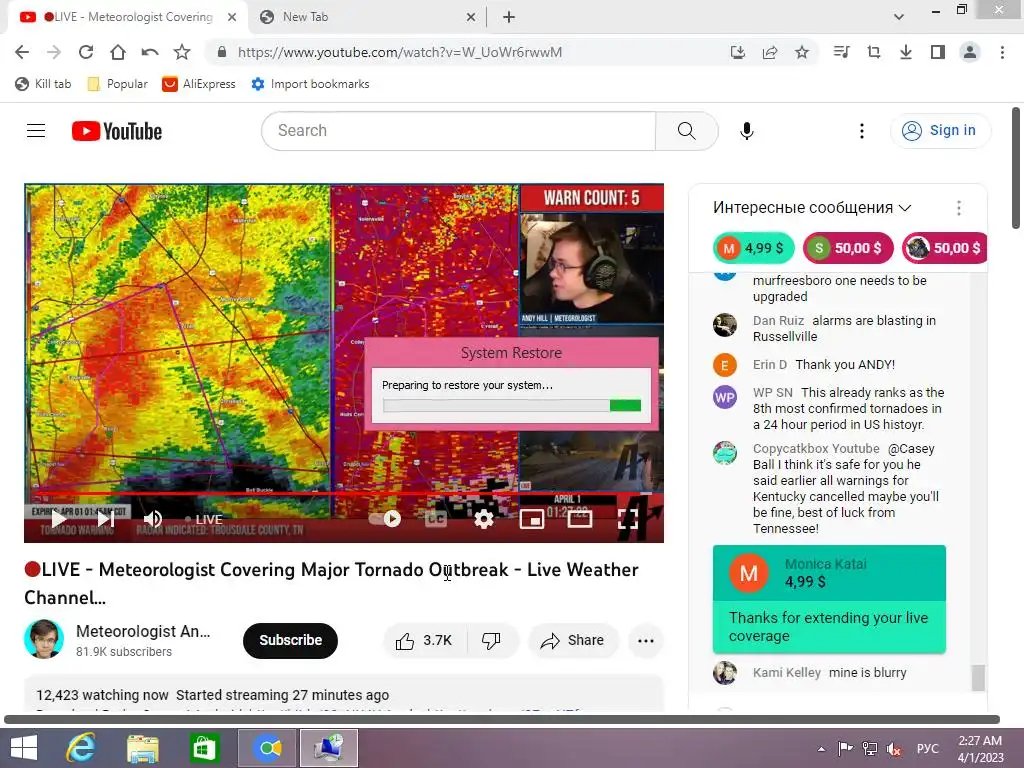Open the media playlist control icon
Screen dimensions: 1024x768
pyautogui.click(x=841, y=52)
